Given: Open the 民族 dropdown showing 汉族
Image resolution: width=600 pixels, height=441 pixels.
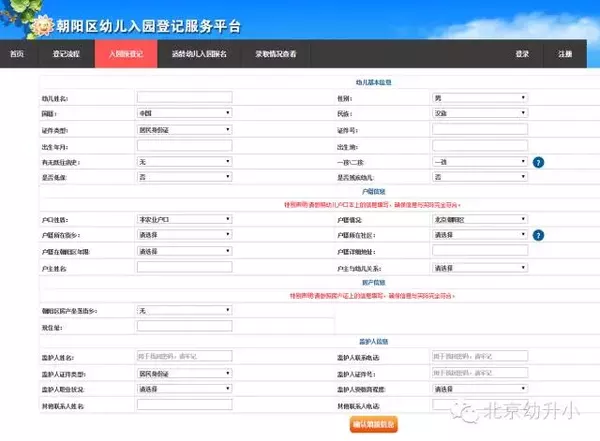Looking at the screenshot, I should pos(479,114).
